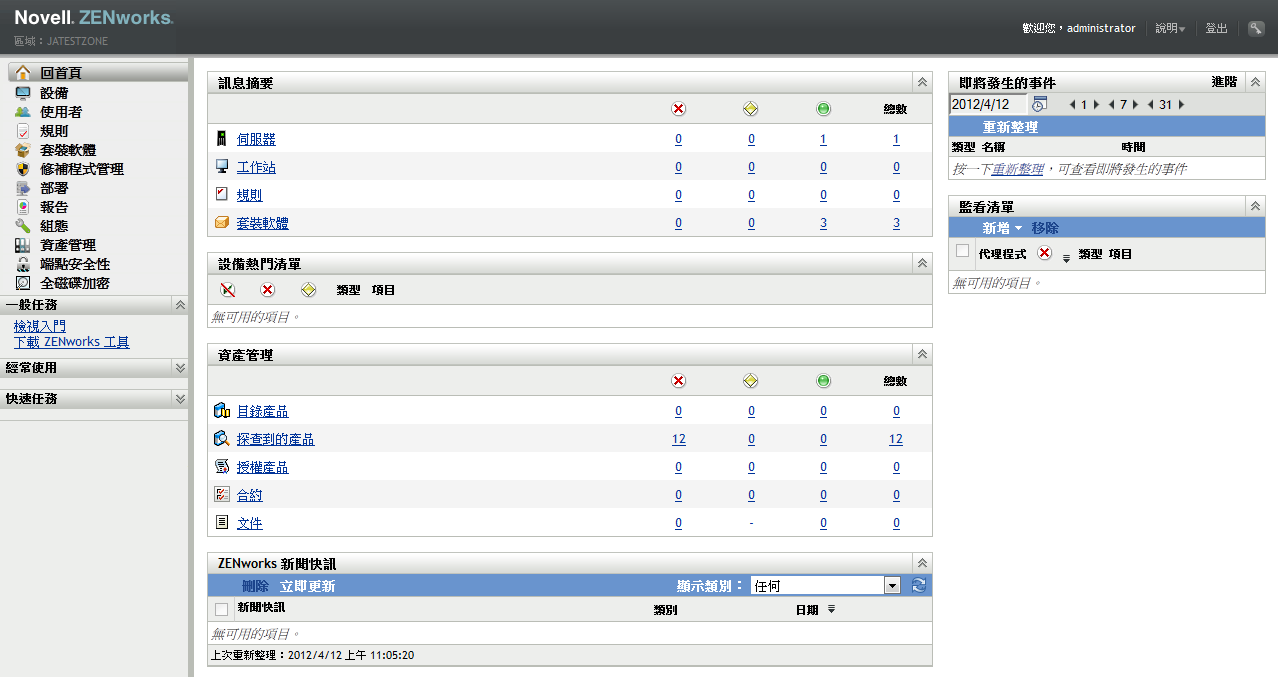Open 套裝軟體 bundles in sidebar
Image resolution: width=1278 pixels, height=677 pixels.
point(68,150)
